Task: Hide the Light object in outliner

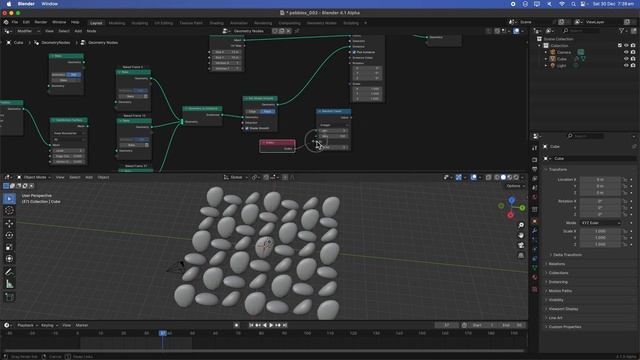Action: 626,65
